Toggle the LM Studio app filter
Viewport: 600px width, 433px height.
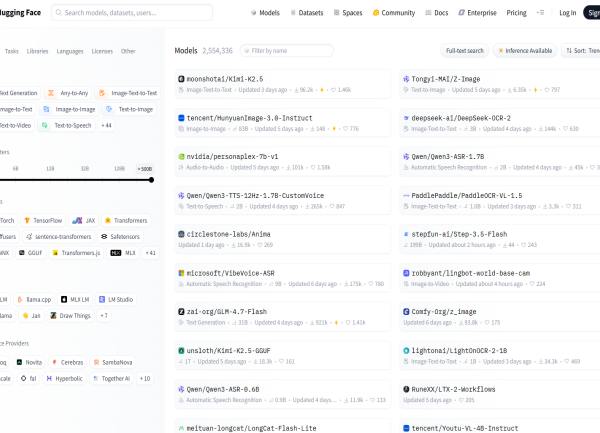(x=116, y=300)
